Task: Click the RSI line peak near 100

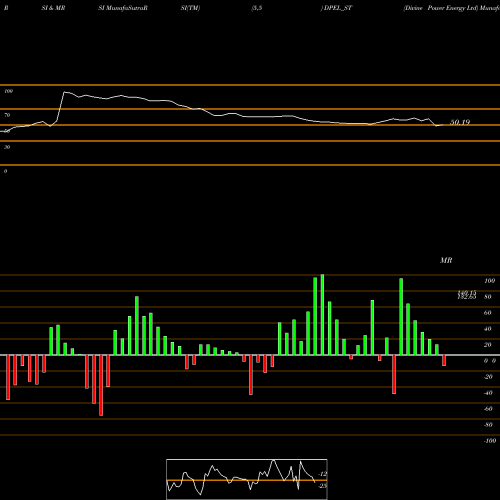Action: [x=65, y=92]
